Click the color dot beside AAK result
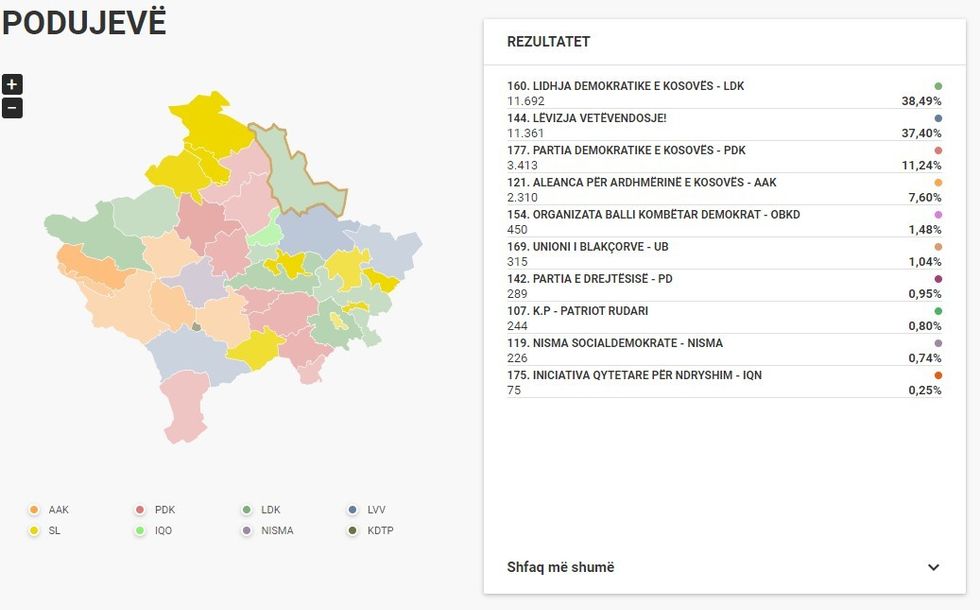980x610 pixels. 937,183
